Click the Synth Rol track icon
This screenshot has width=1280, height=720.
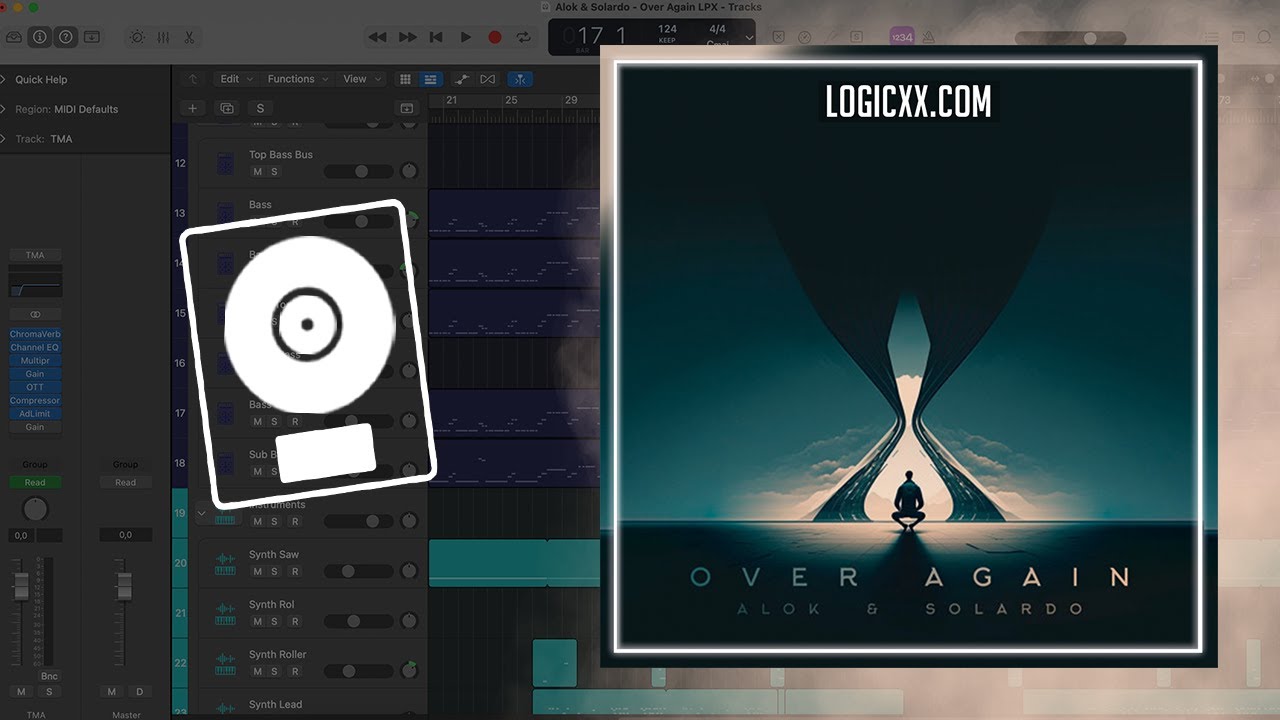[x=226, y=613]
